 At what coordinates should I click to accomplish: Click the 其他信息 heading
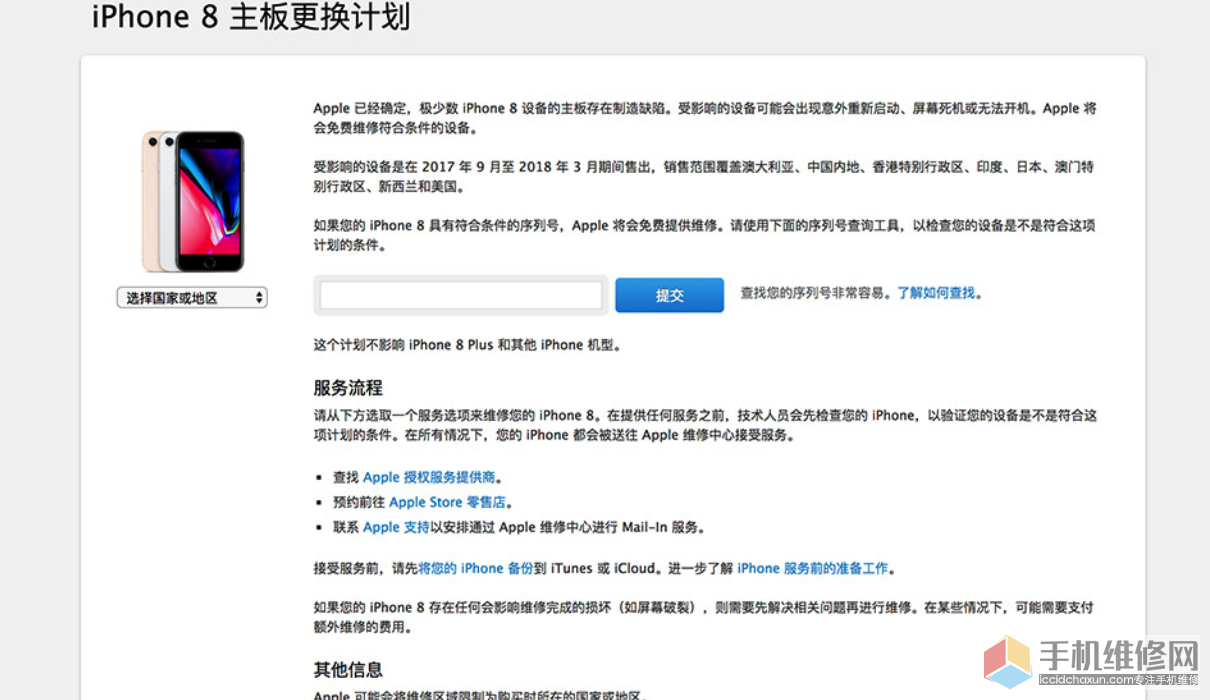[348, 669]
